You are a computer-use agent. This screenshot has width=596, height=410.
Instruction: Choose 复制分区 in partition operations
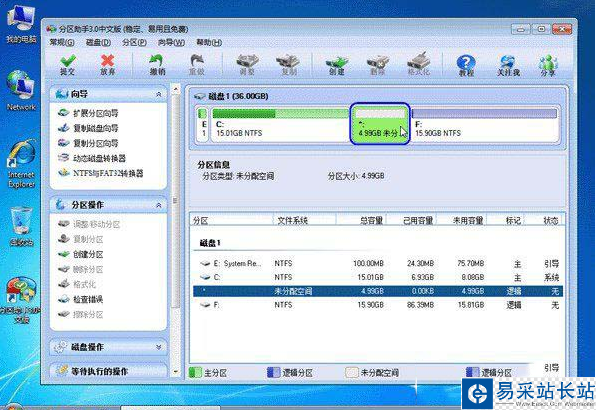coord(81,239)
